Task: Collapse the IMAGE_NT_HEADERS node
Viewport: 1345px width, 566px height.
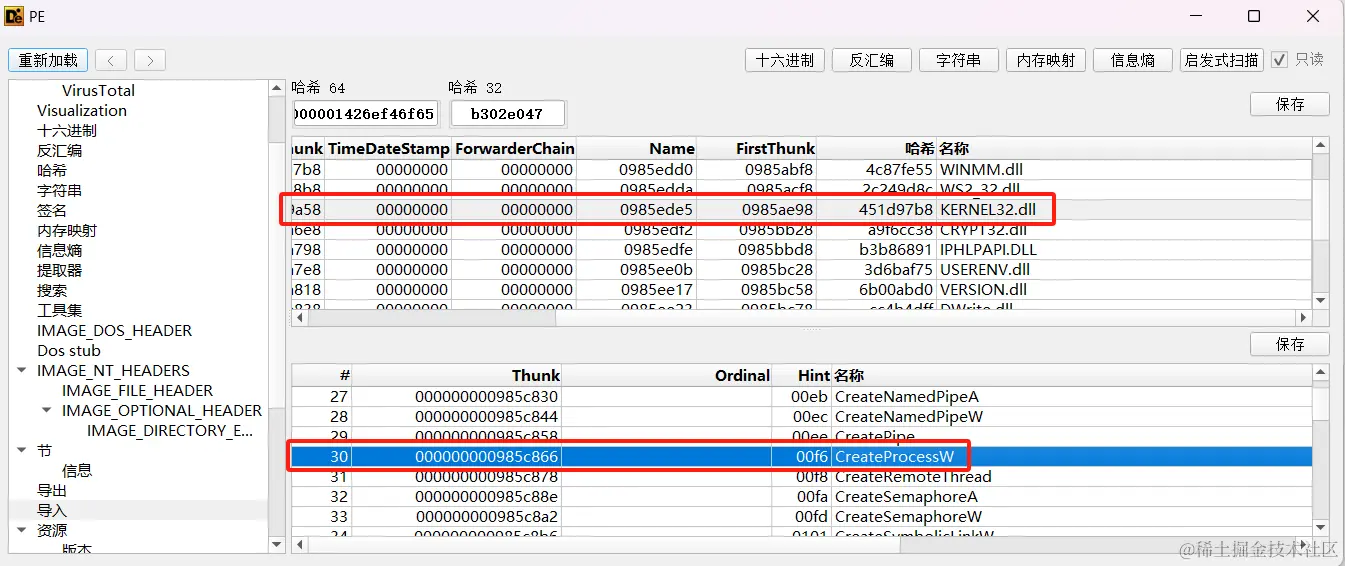Action: tap(21, 370)
